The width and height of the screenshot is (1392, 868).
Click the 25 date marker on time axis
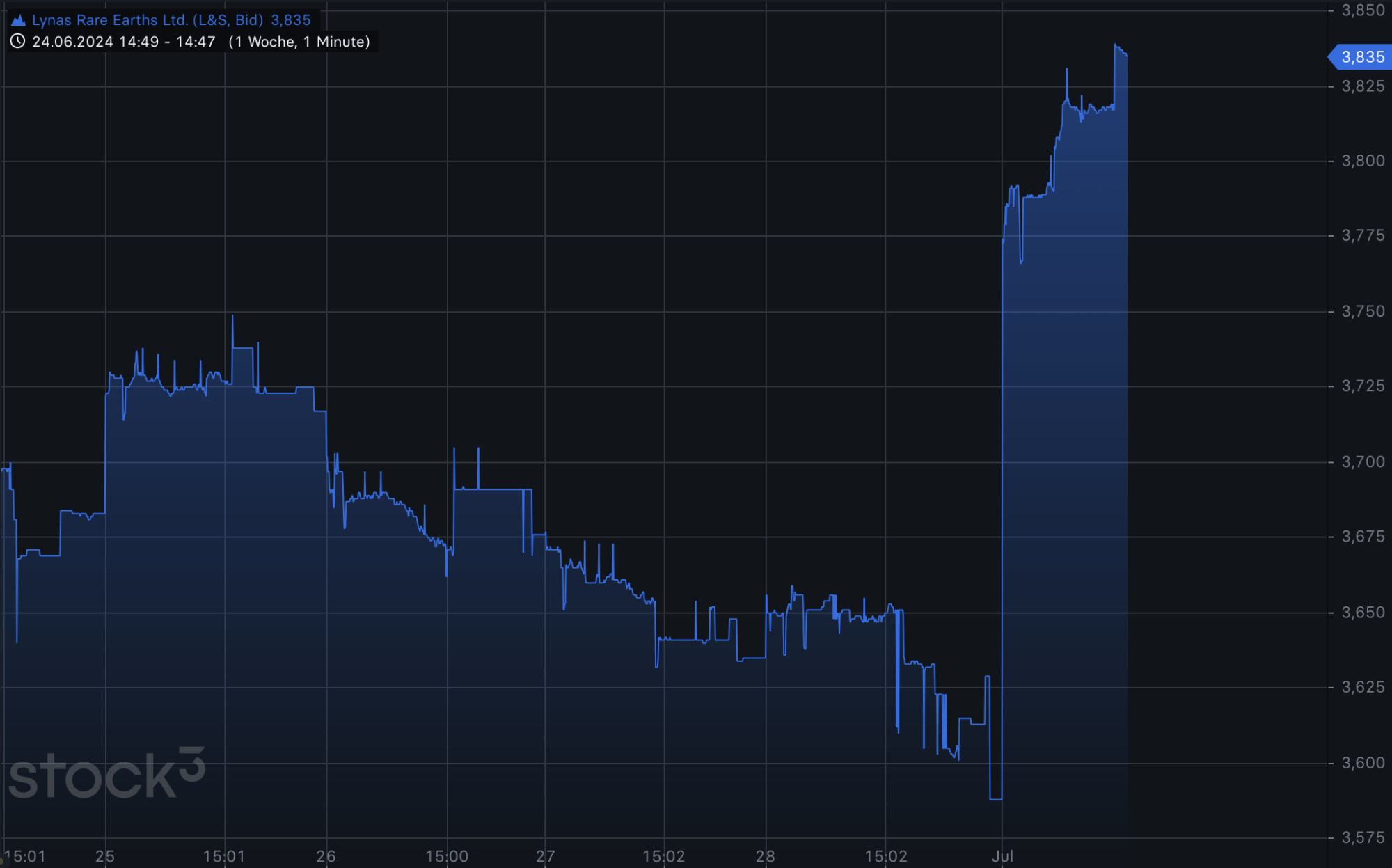click(105, 856)
